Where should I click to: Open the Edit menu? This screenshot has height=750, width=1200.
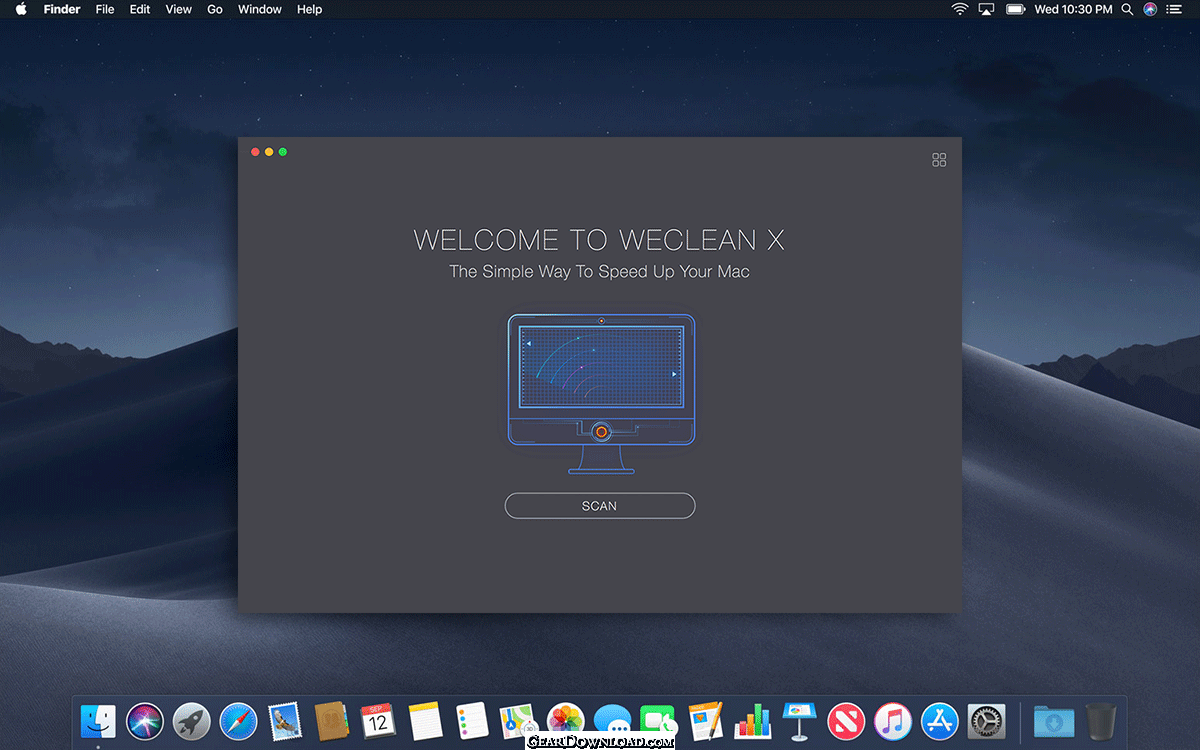(140, 9)
